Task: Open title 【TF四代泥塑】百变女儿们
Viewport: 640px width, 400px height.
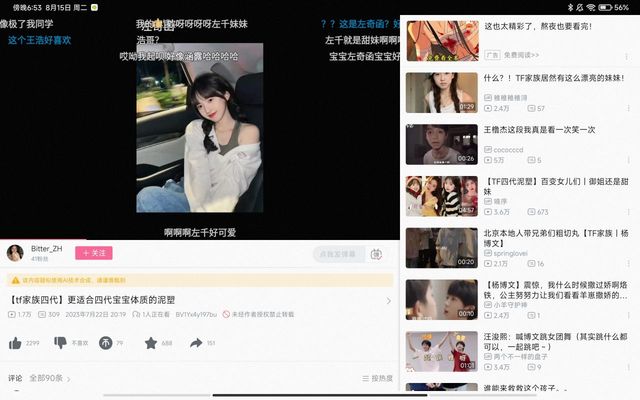Action: (556, 186)
